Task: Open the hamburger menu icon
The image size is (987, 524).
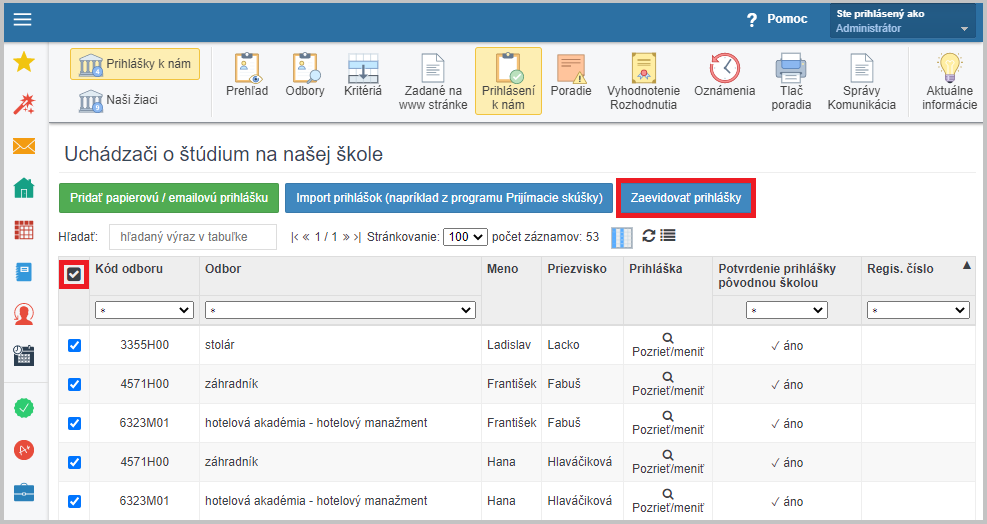Action: (22, 20)
